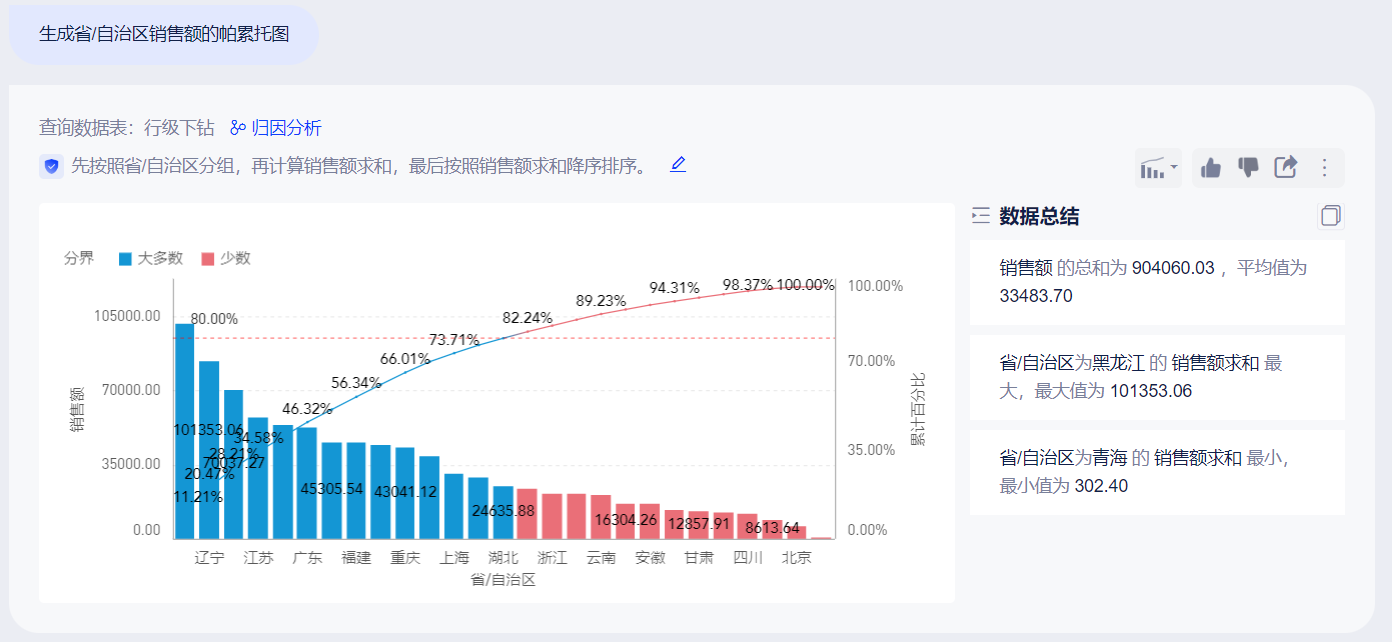1392x642 pixels.
Task: Toggle the 少数 legend series
Action: [x=226, y=258]
